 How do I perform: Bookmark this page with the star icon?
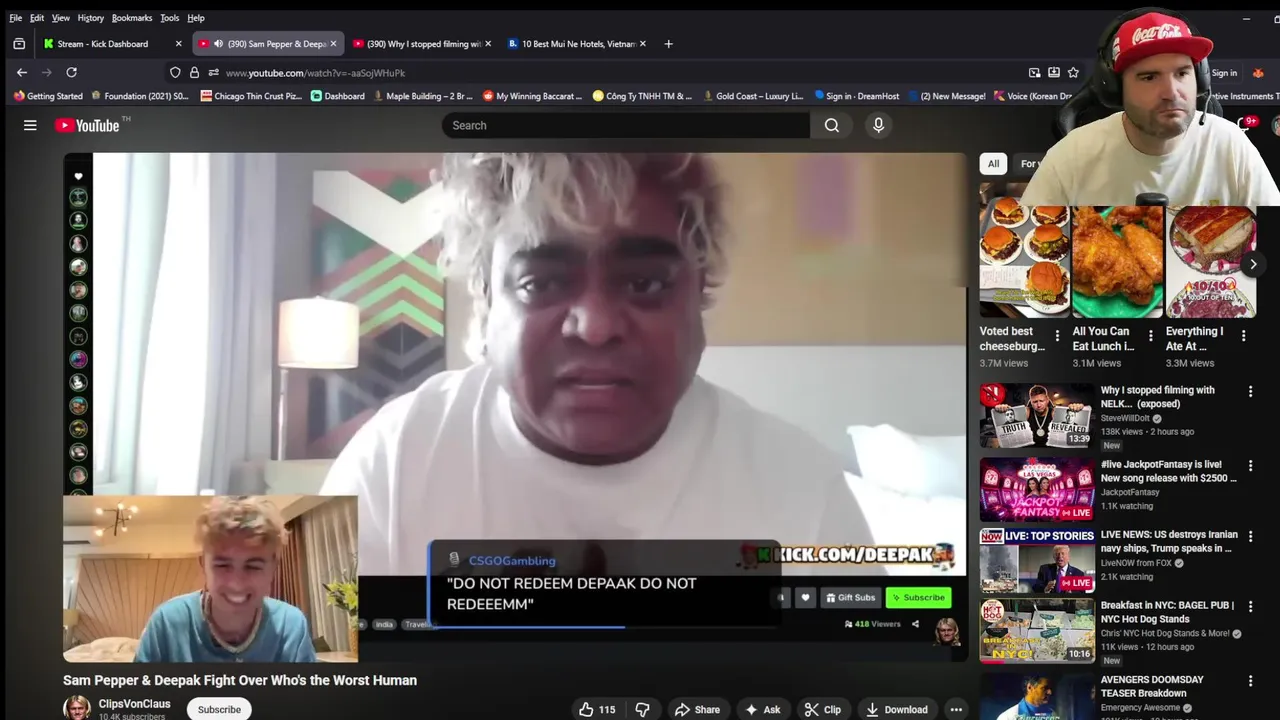pyautogui.click(x=1073, y=72)
